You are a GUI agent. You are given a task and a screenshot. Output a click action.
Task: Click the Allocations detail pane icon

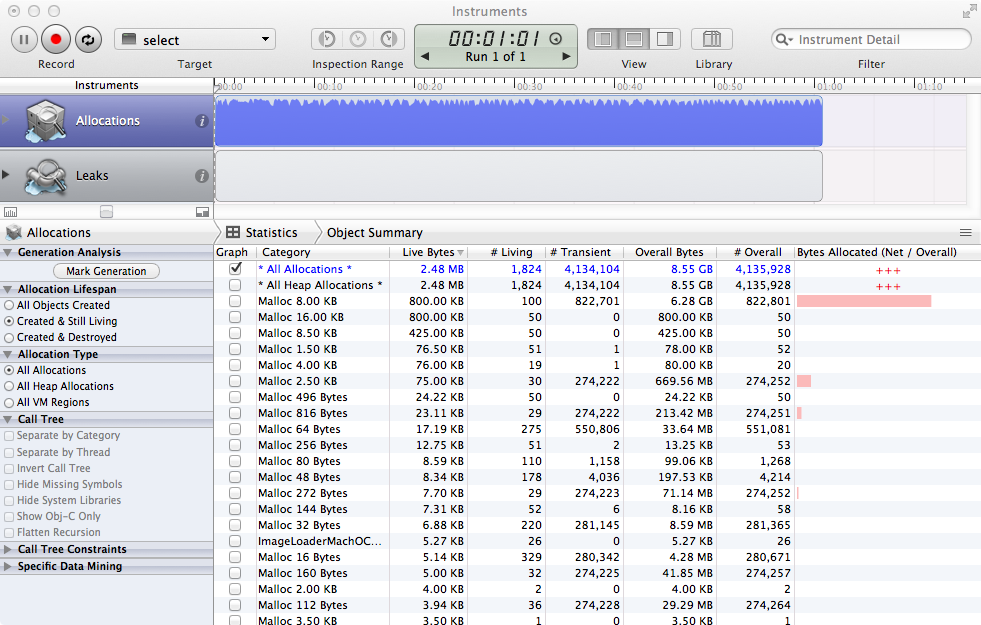click(x=14, y=233)
